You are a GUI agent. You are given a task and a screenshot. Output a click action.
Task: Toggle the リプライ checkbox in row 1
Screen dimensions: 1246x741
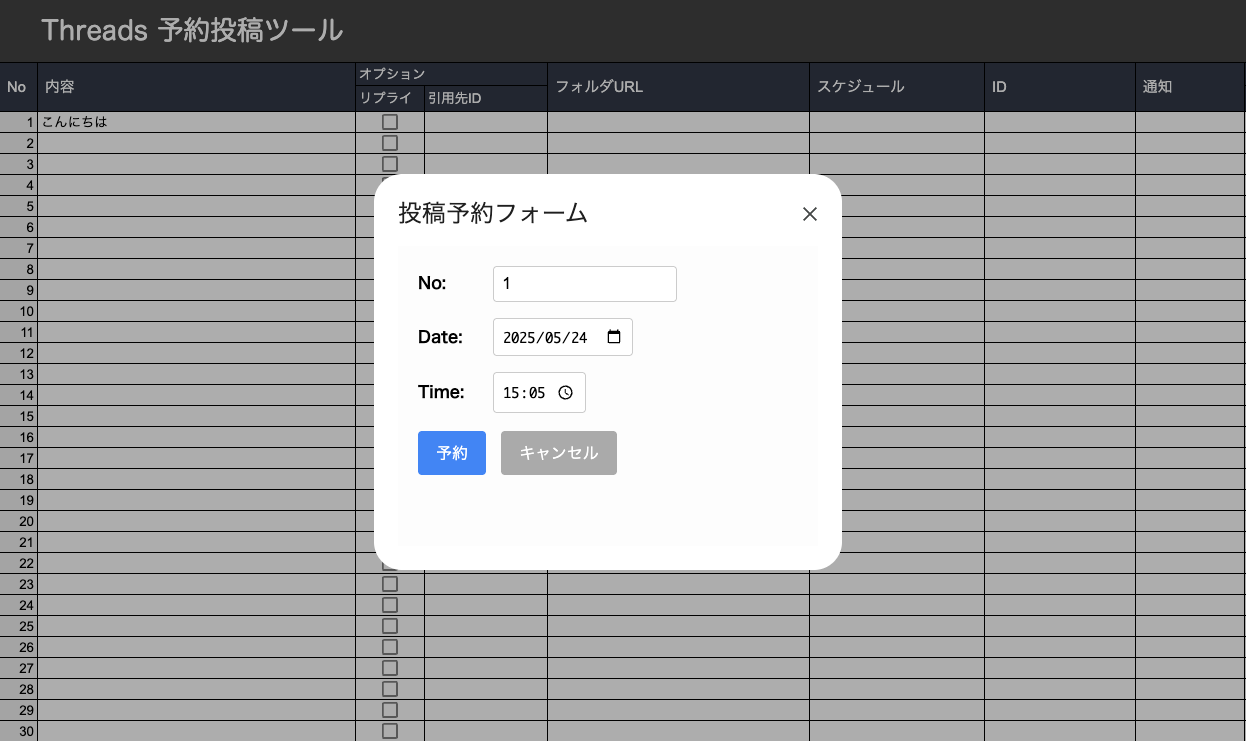tap(390, 122)
